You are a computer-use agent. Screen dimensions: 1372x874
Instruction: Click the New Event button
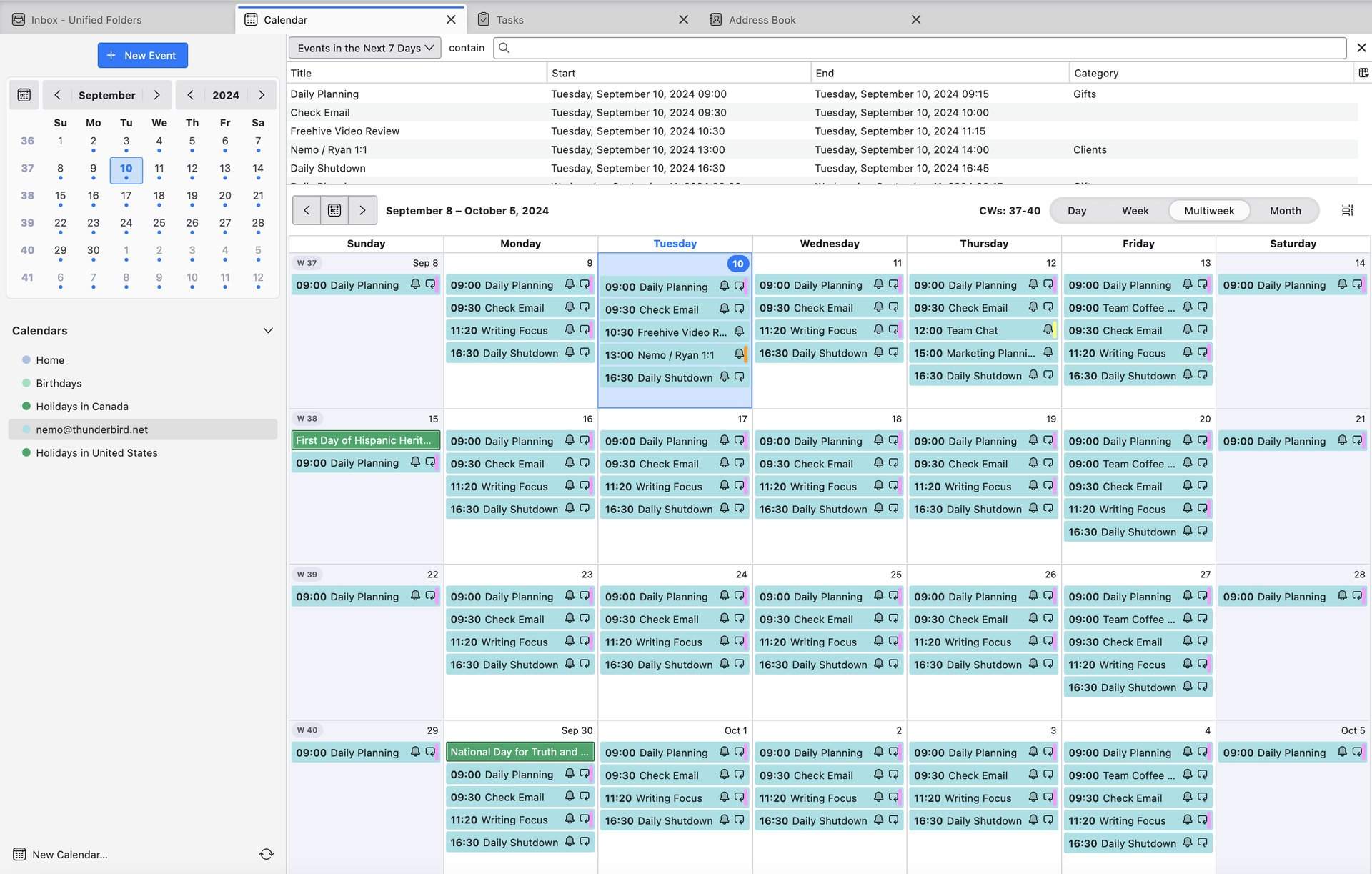142,55
